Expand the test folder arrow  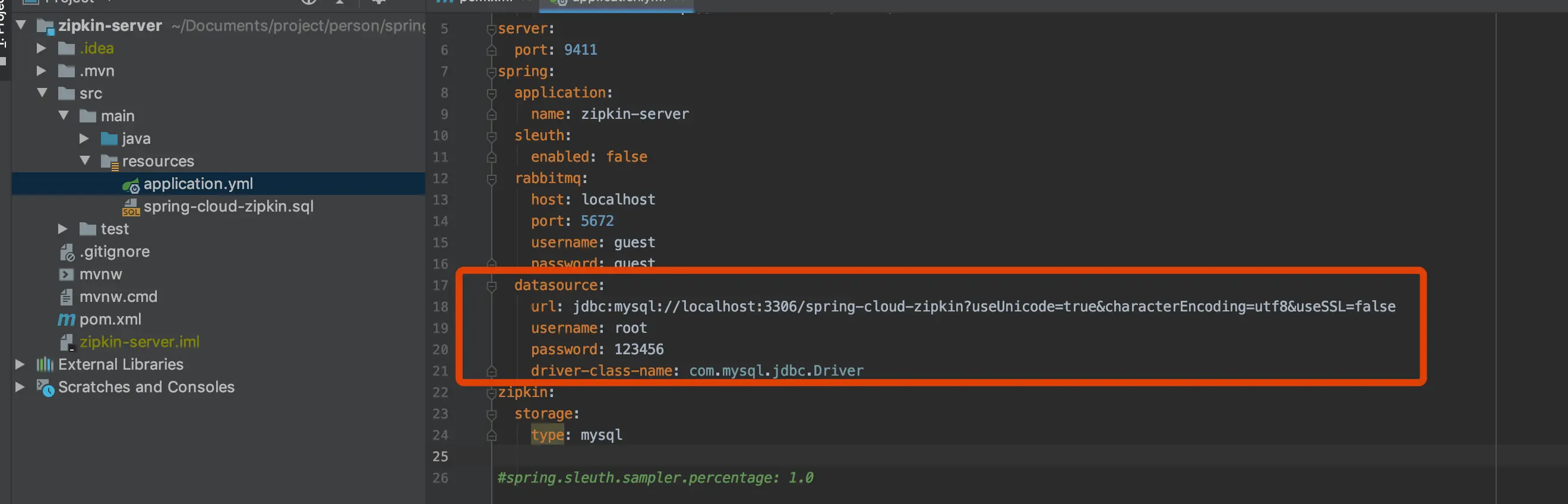pyautogui.click(x=63, y=229)
